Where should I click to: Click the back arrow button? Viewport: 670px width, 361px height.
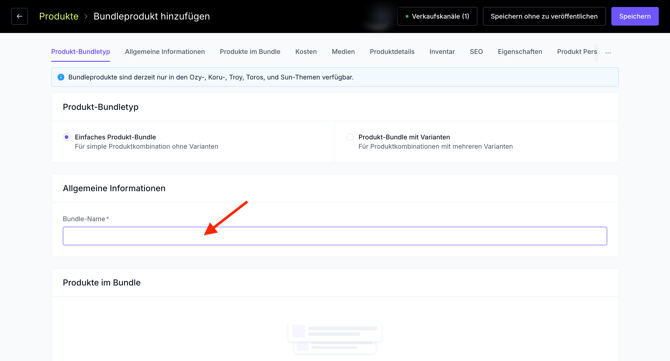point(19,16)
